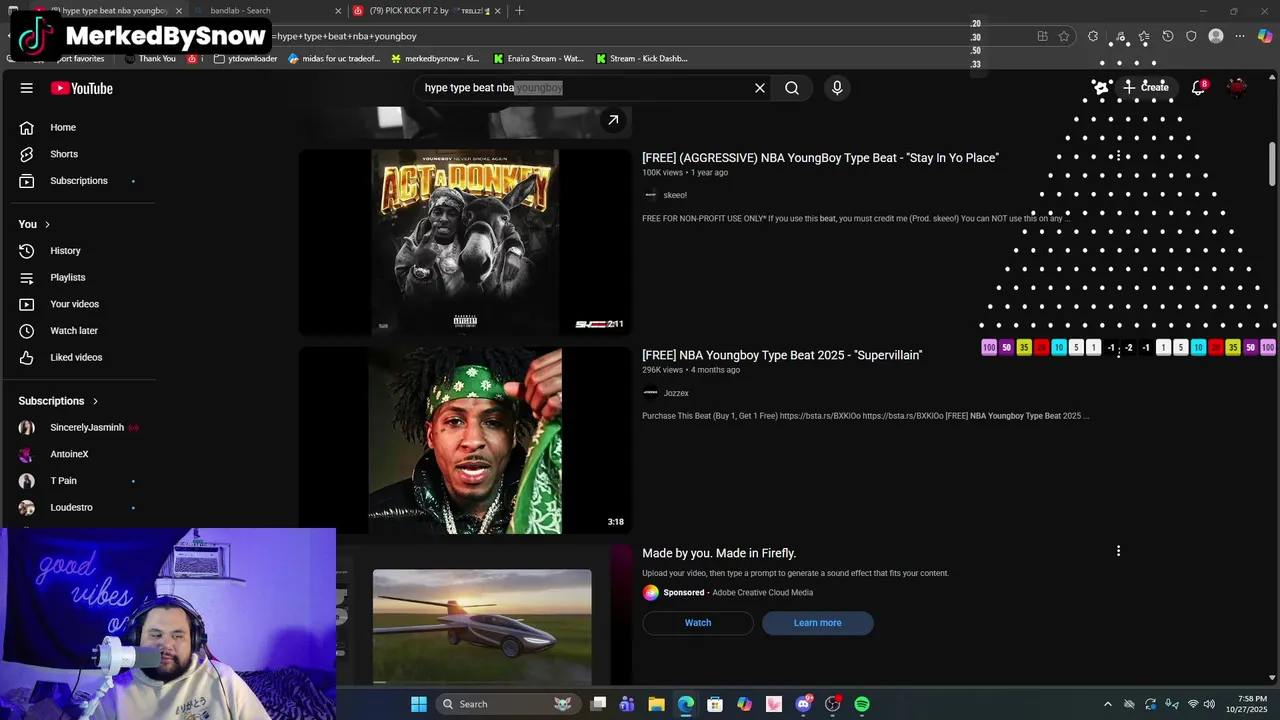
Task: Open the "midas for uc tradeof..." bookmark
Action: tap(334, 59)
